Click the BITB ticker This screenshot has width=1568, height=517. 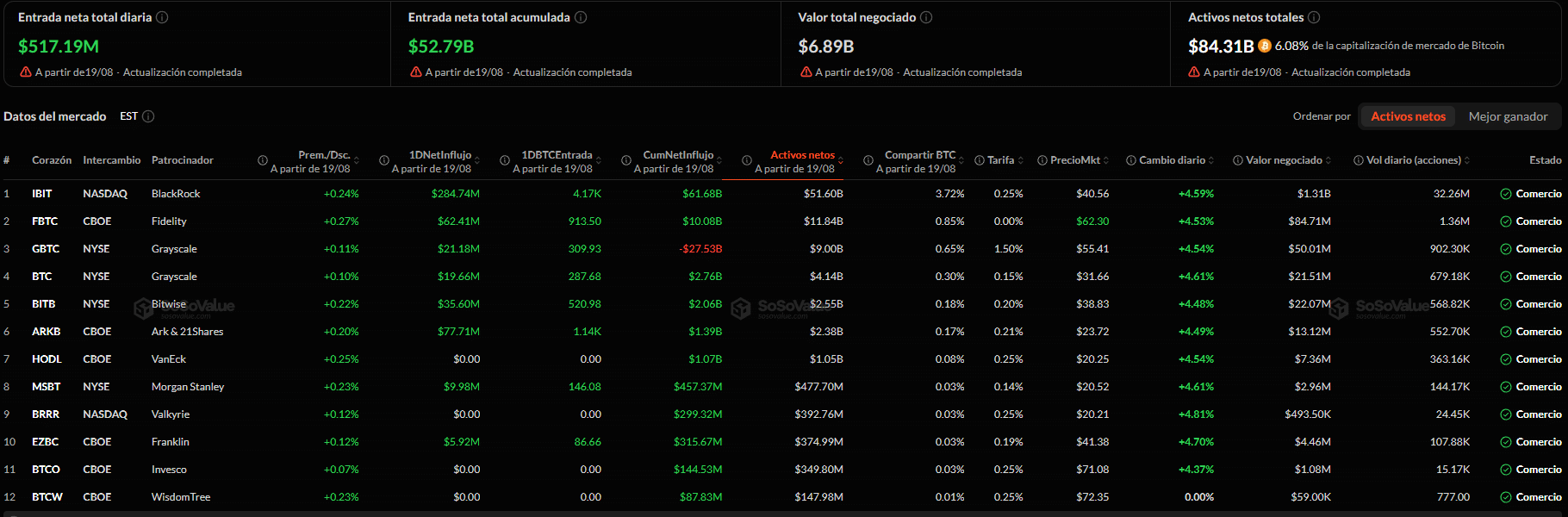click(x=44, y=304)
